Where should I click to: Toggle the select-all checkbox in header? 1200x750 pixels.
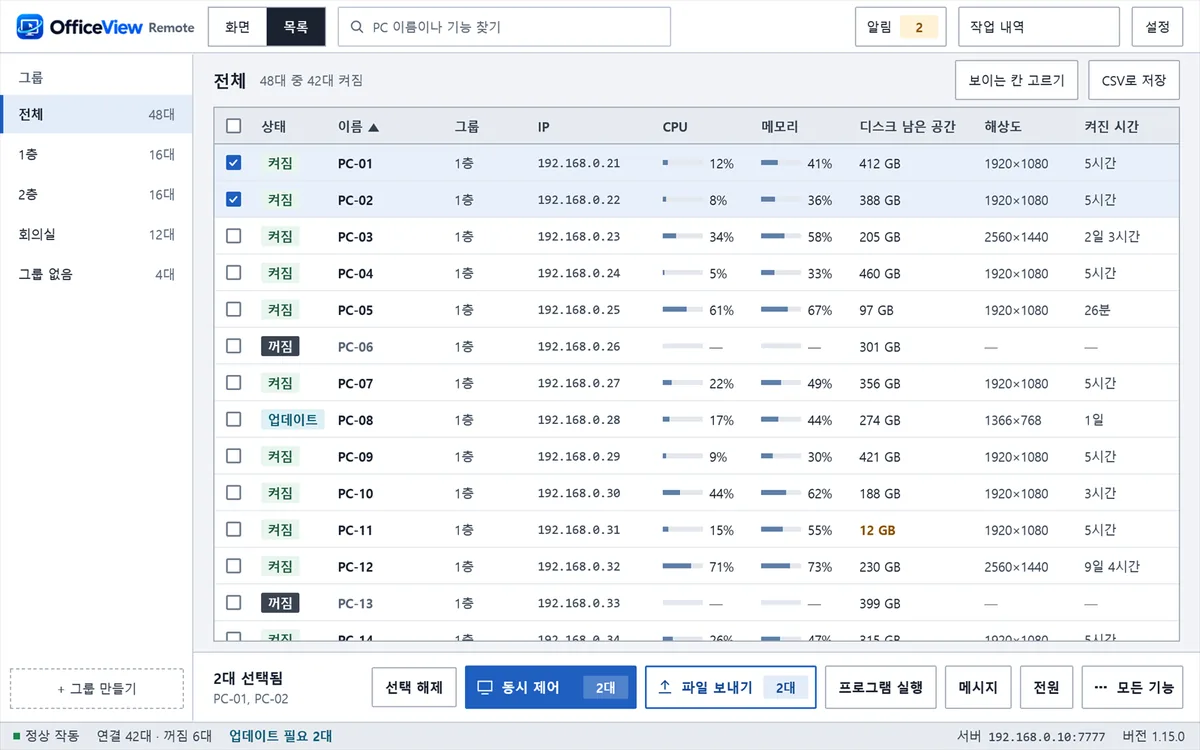pos(234,126)
